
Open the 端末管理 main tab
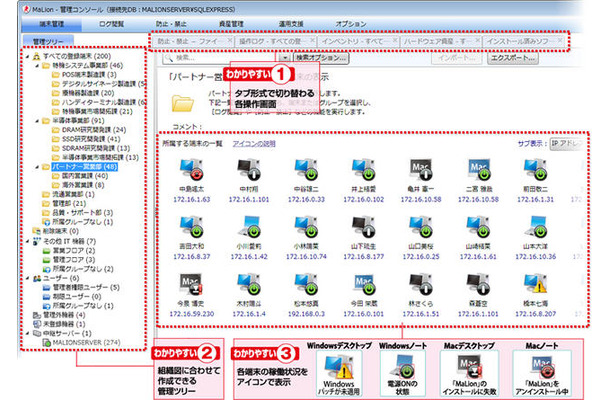point(51,24)
